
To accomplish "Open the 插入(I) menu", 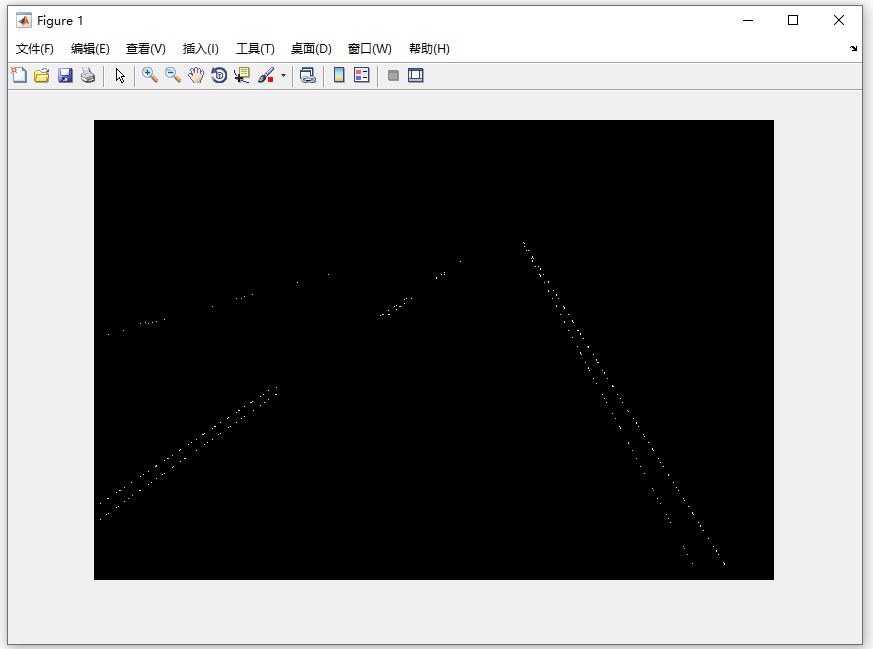I will [x=200, y=49].
